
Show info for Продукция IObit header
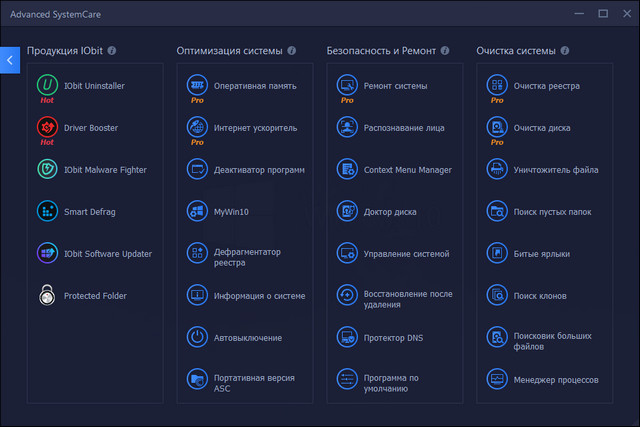112,50
